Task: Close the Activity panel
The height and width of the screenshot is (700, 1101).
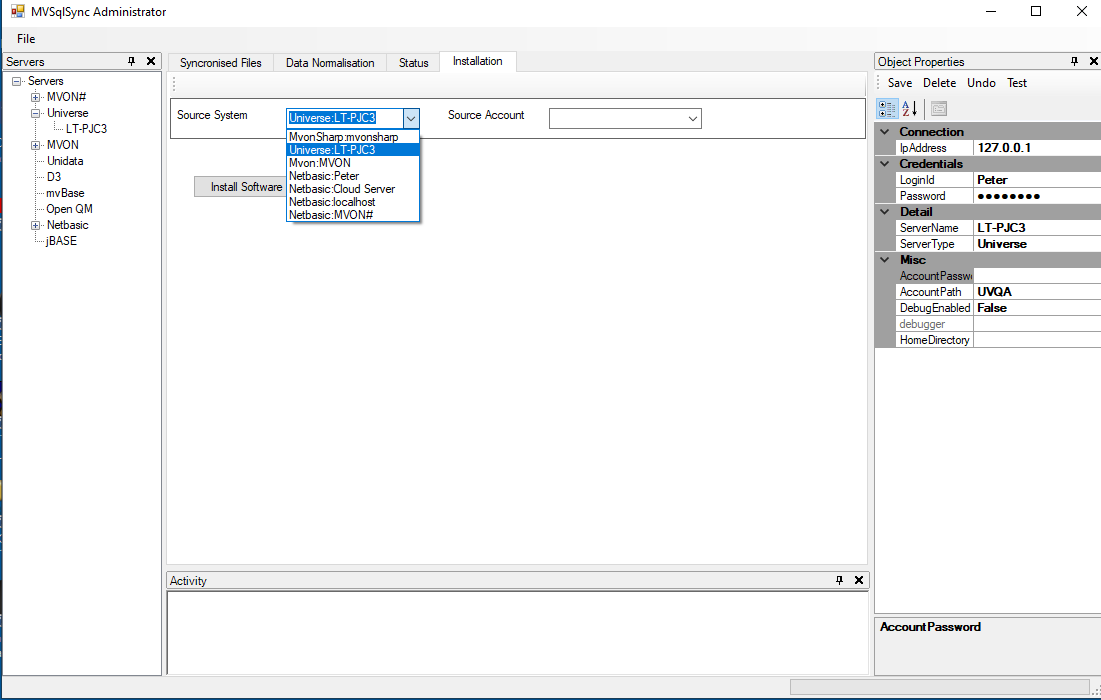Action: [x=858, y=580]
